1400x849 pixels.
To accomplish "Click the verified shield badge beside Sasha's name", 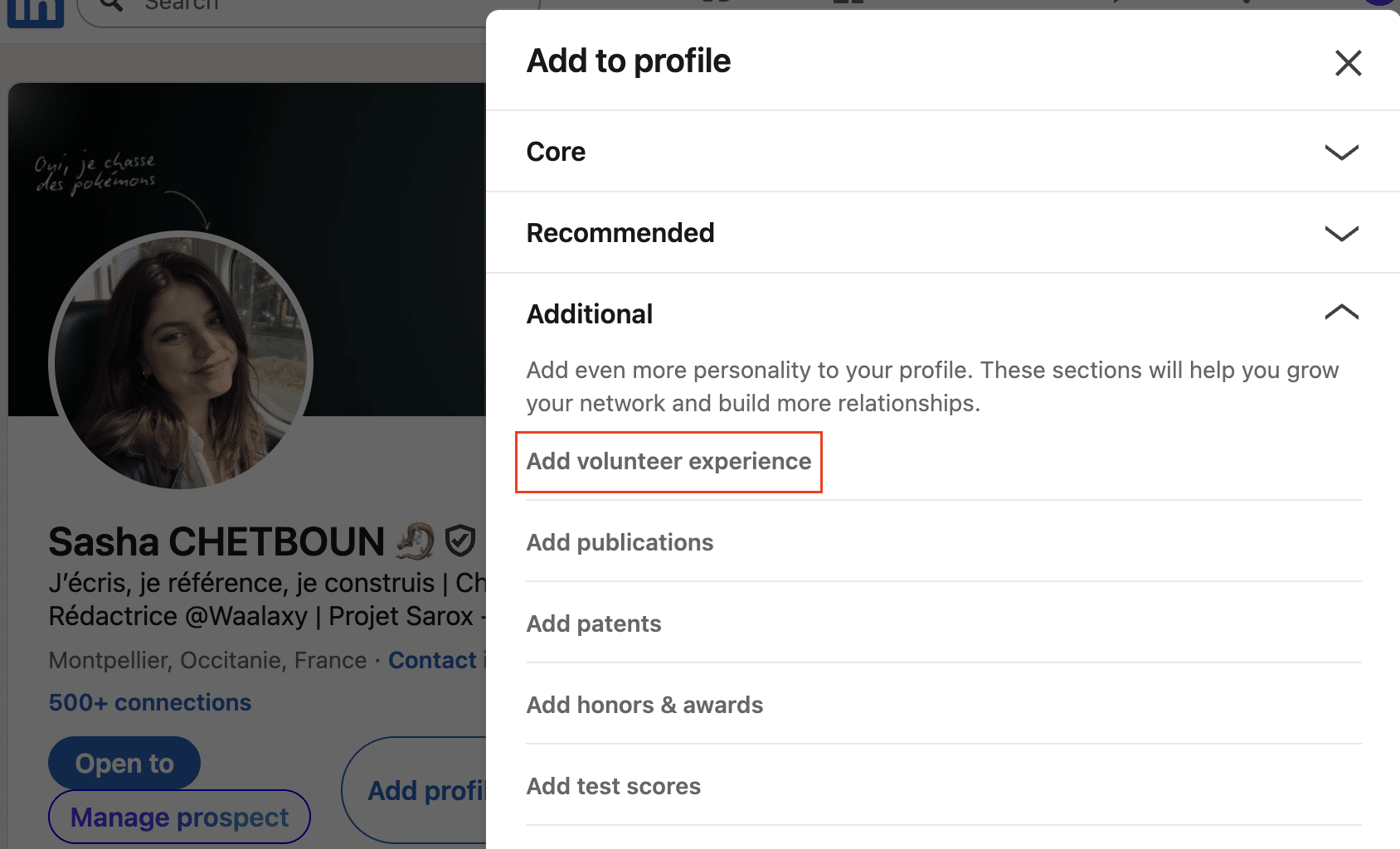I will (459, 540).
